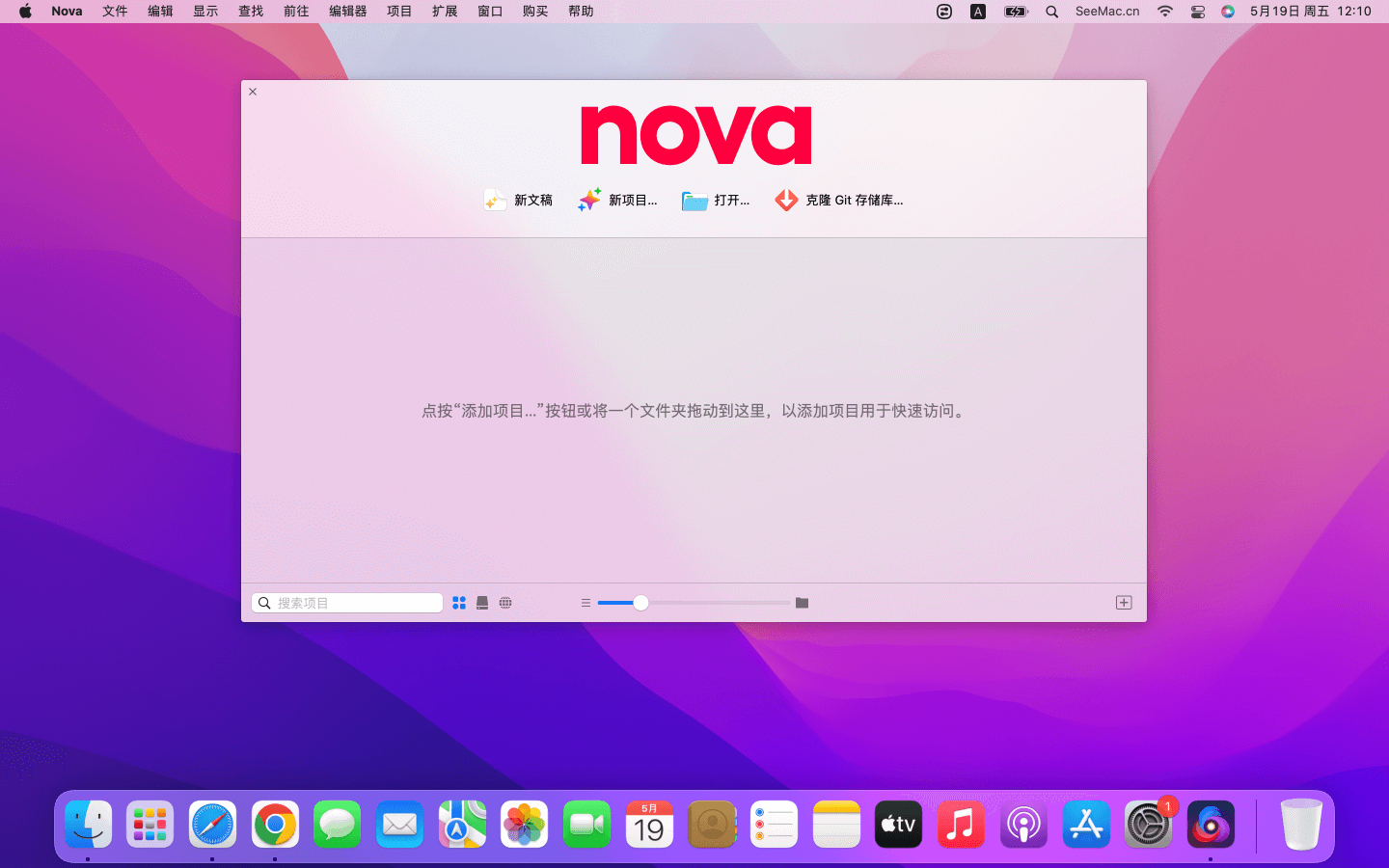Expand the 项目 menu
Viewport: 1389px width, 868px height.
click(x=399, y=12)
